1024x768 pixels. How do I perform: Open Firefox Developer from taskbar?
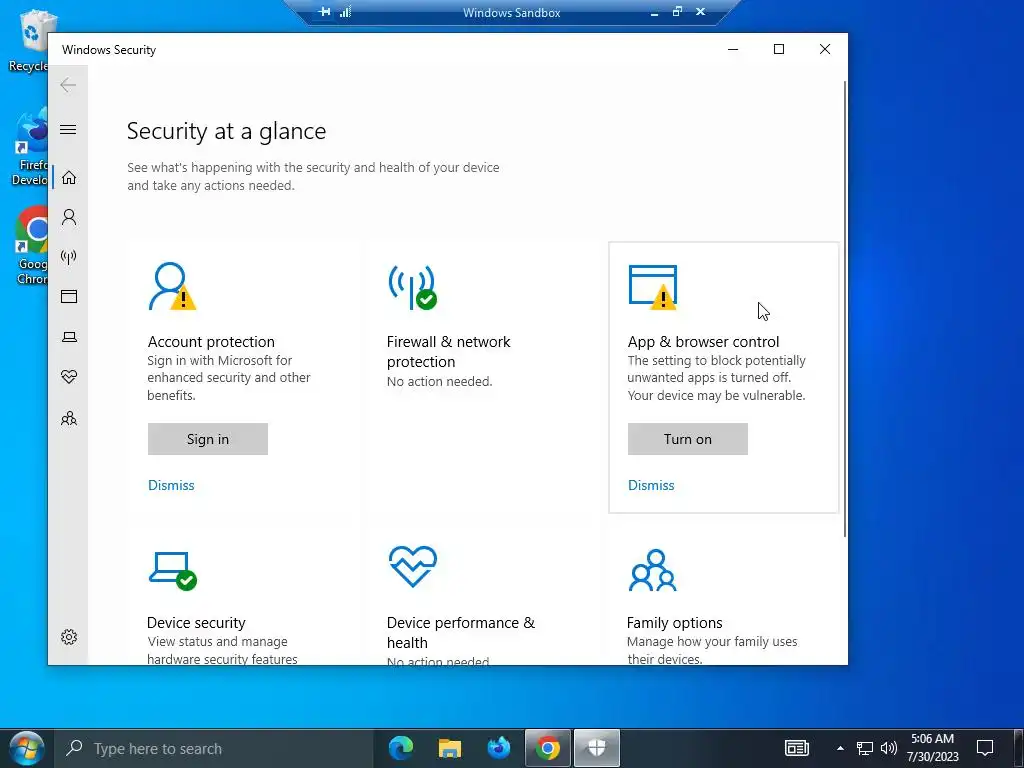(499, 748)
